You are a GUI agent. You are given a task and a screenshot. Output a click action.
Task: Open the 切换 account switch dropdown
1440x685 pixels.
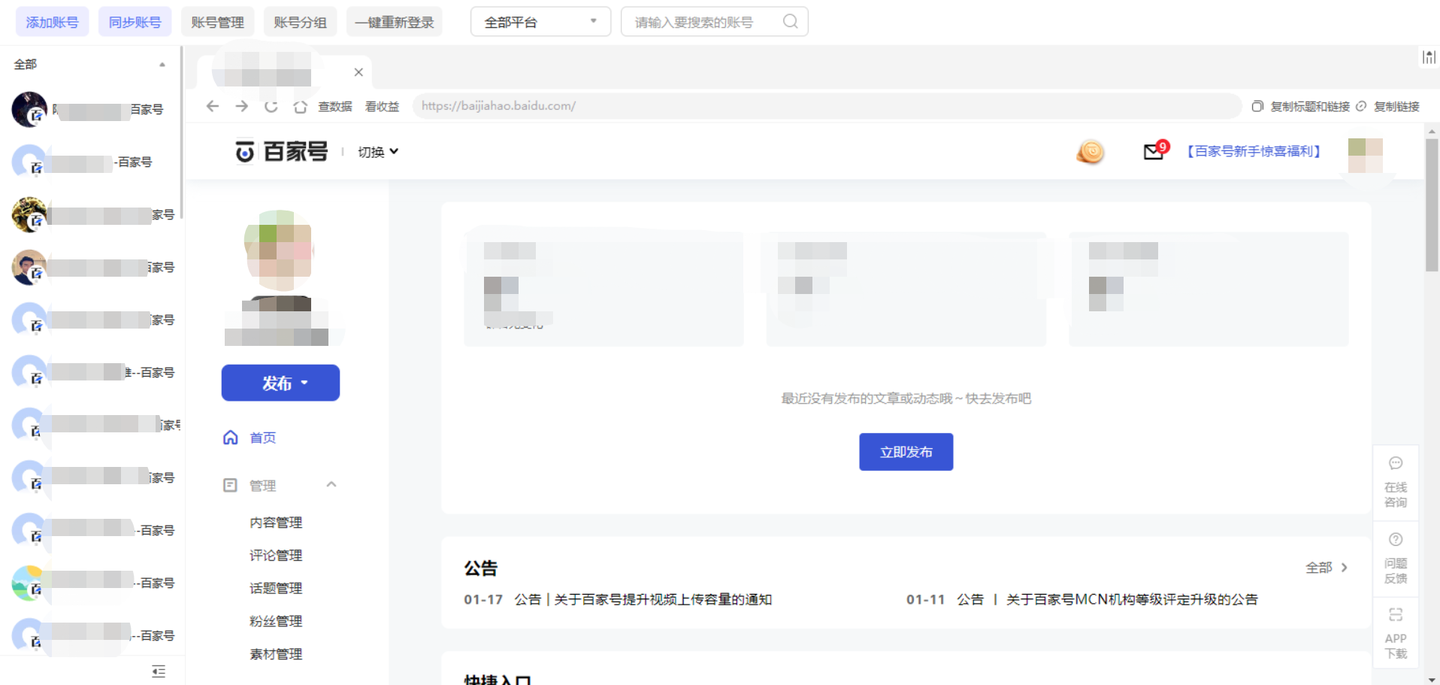coord(376,151)
